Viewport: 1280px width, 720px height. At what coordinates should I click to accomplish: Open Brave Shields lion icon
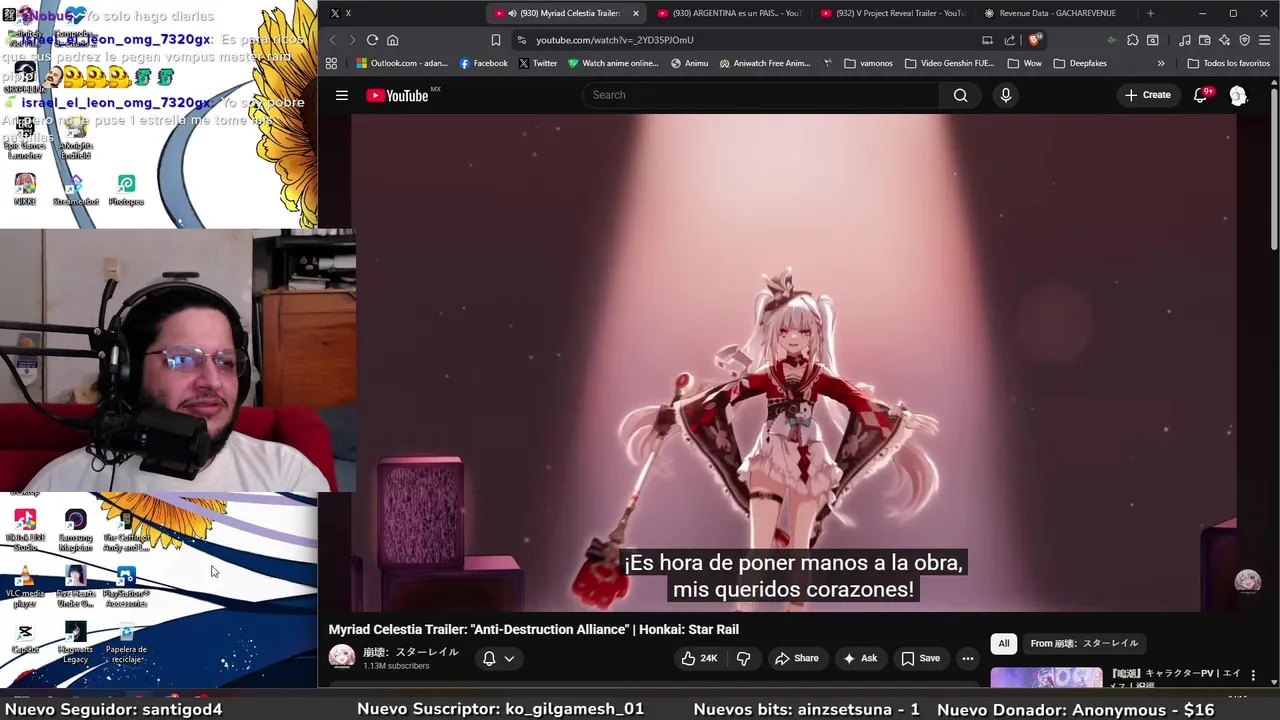pyautogui.click(x=1034, y=40)
